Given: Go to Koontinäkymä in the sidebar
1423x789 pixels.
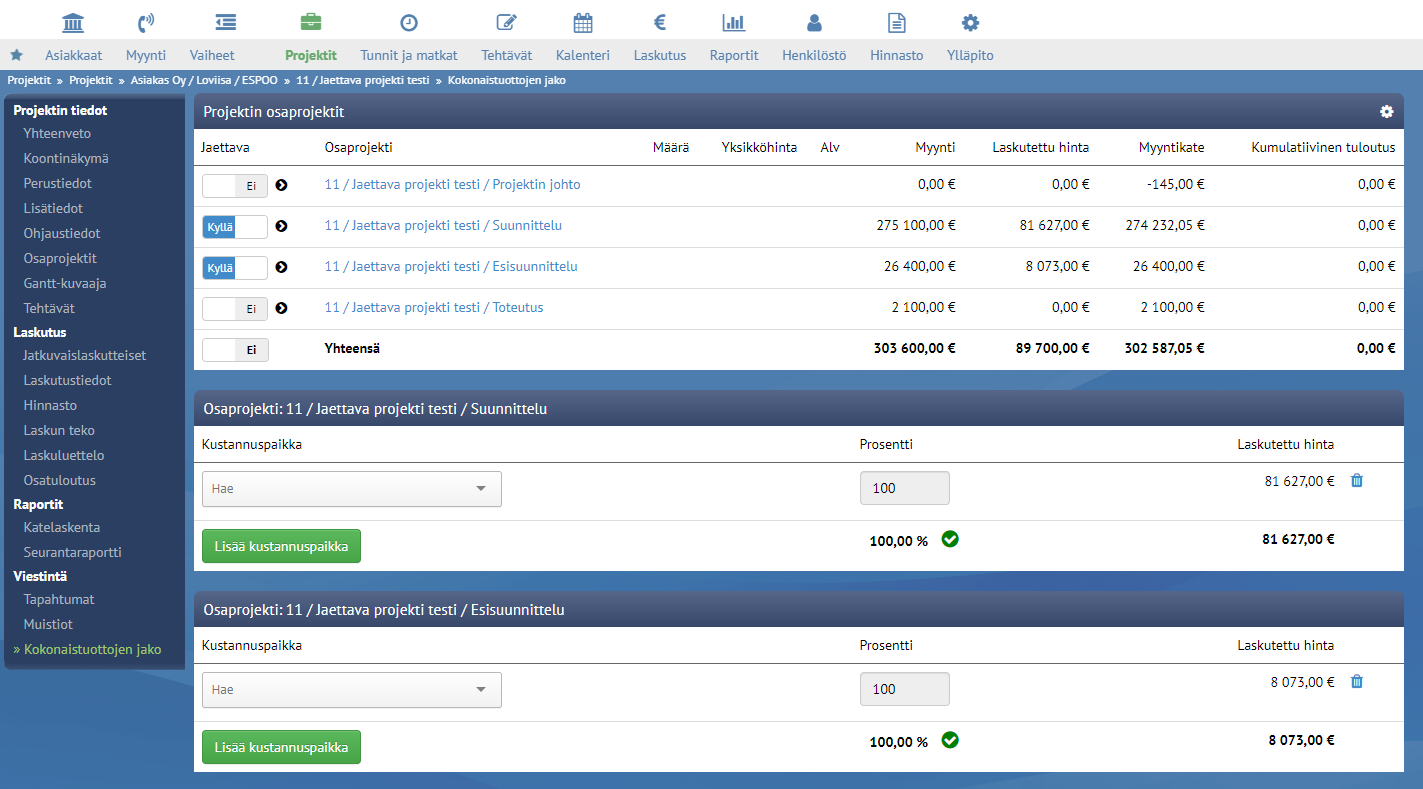Looking at the screenshot, I should pos(66,158).
